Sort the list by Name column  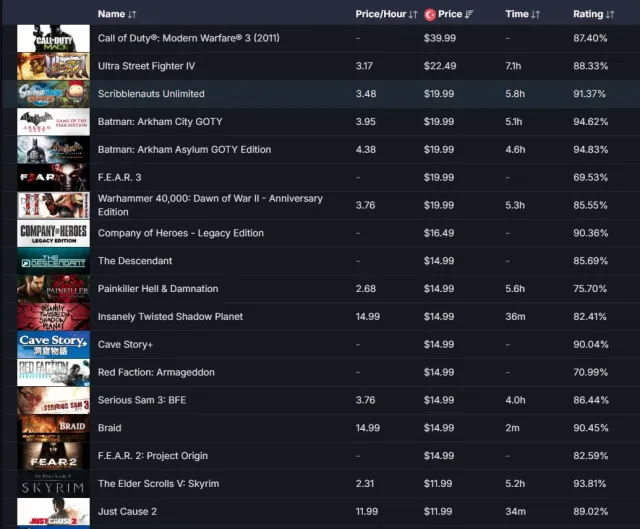(x=117, y=14)
